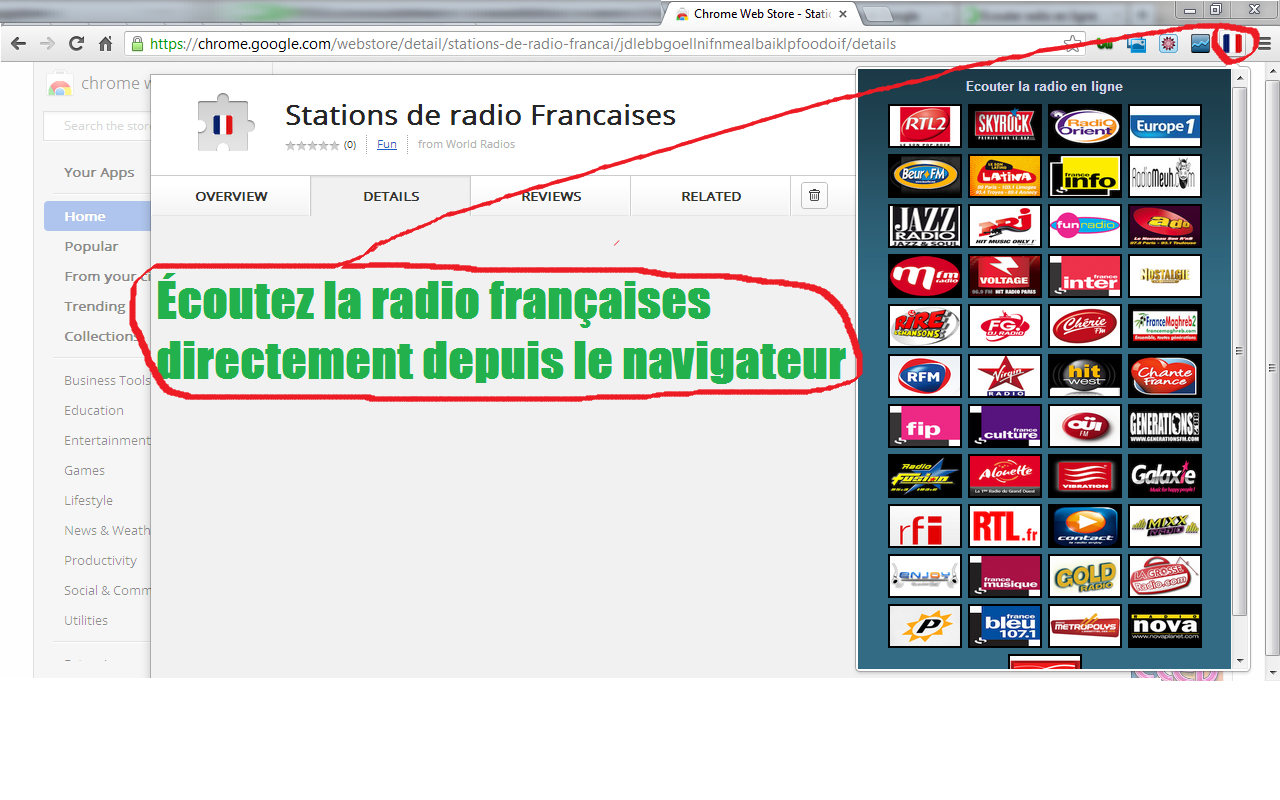This screenshot has height=800, width=1280.
Task: Play the Nostalgie station
Action: (x=1165, y=276)
